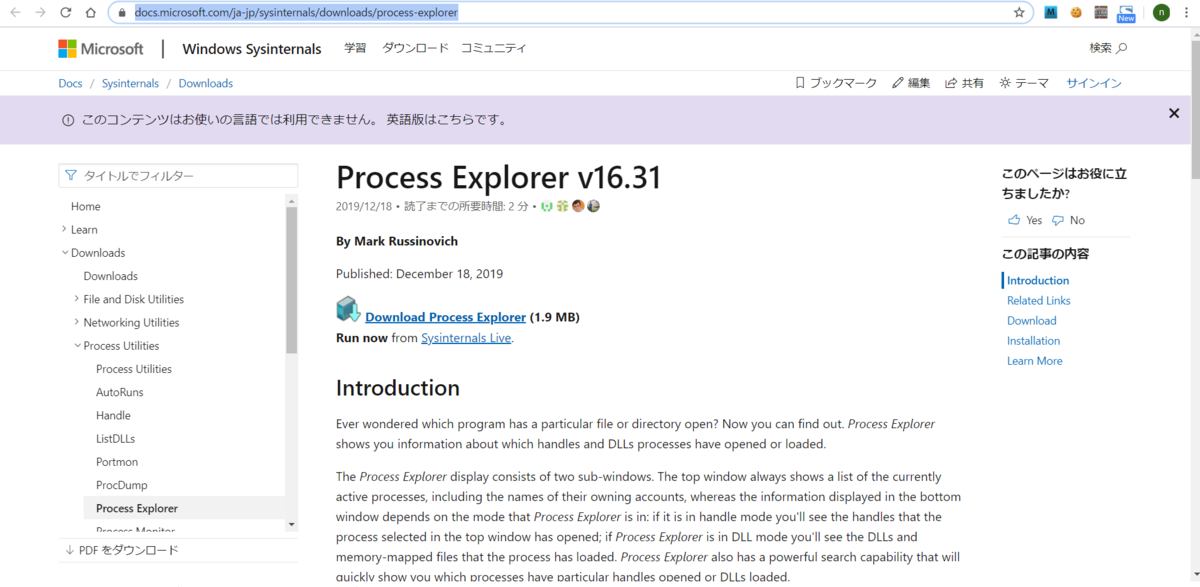Collapse Process Utilities tree node

[77, 346]
